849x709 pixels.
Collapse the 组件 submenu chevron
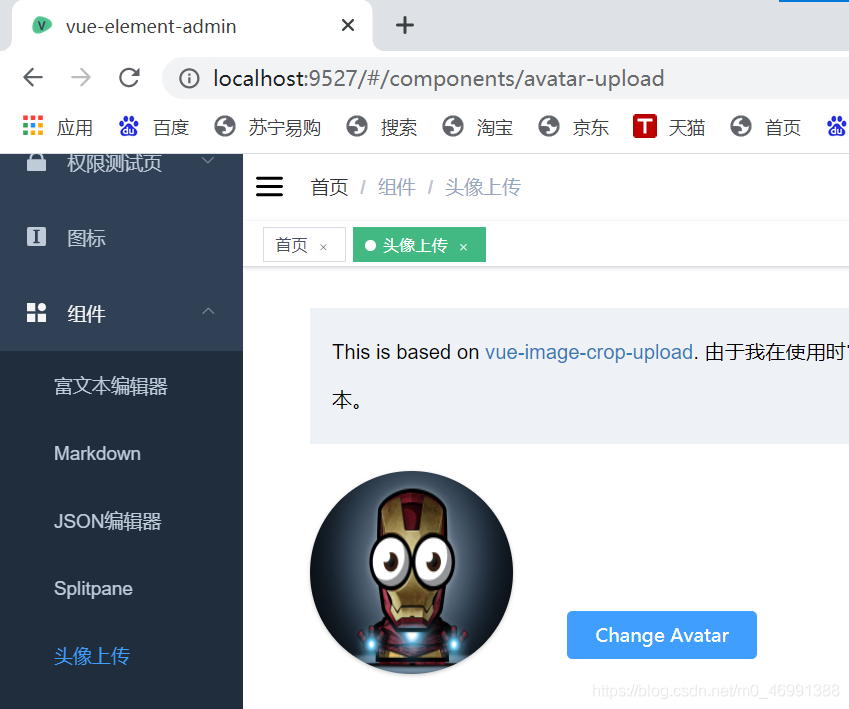point(208,313)
